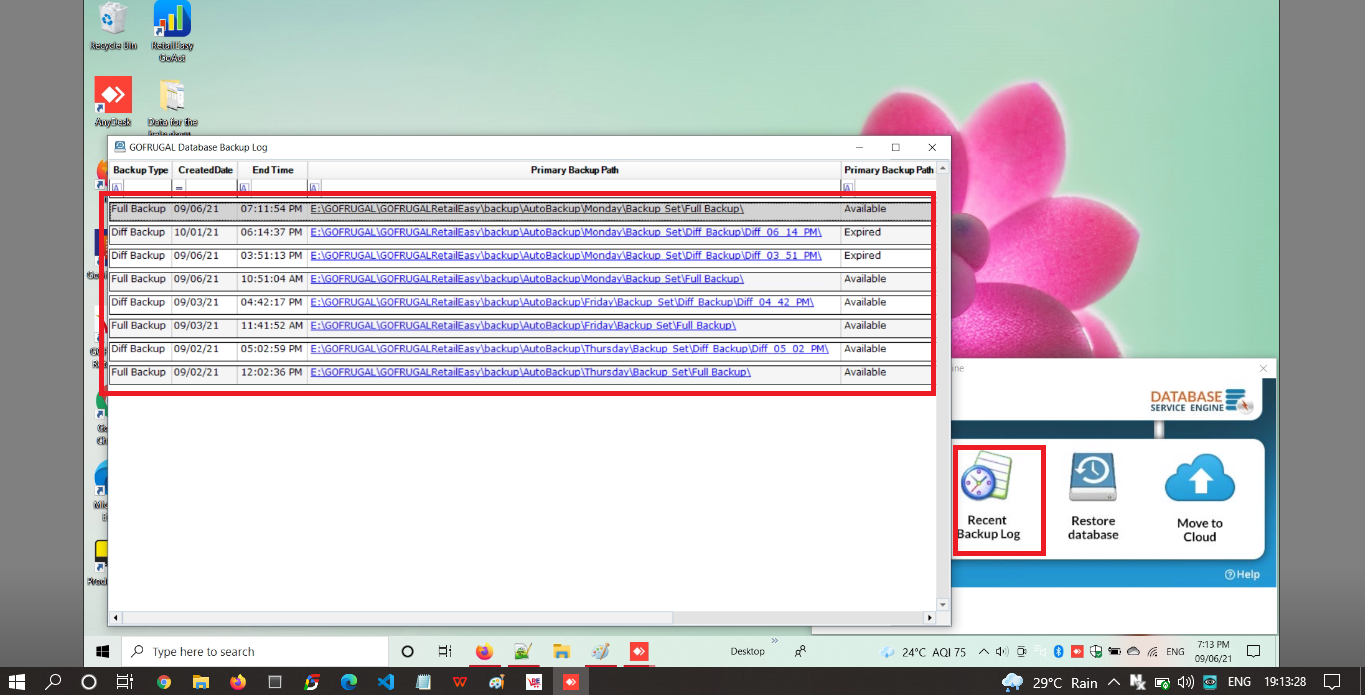Open the 29°C Rain weather widget
Image resolution: width=1370 pixels, height=695 pixels.
pos(1050,682)
